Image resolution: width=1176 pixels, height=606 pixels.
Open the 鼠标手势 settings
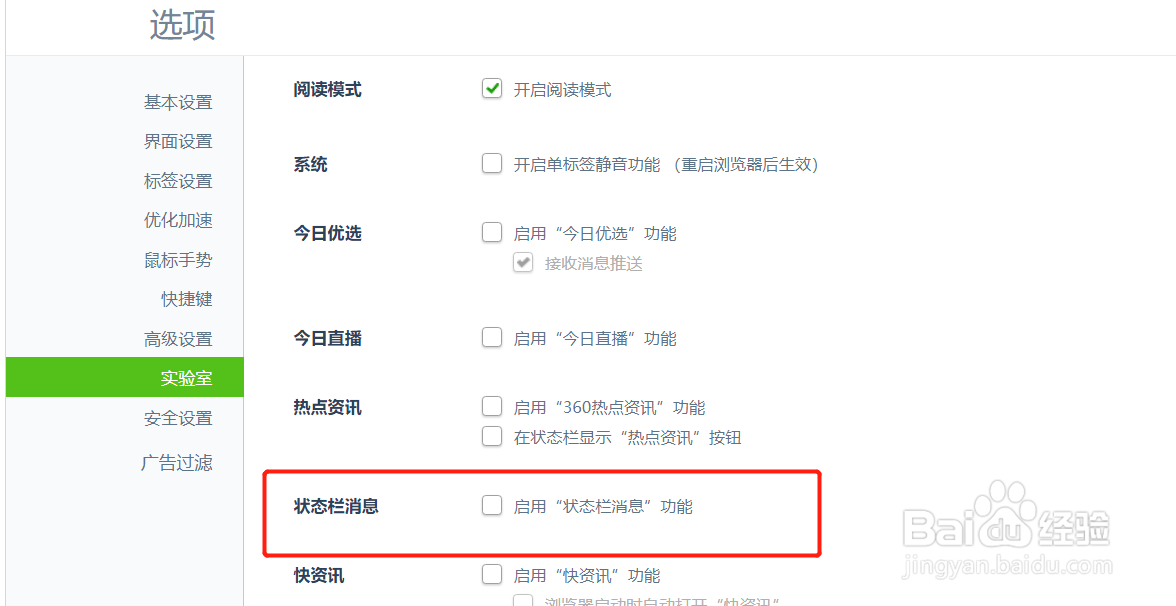click(x=178, y=260)
